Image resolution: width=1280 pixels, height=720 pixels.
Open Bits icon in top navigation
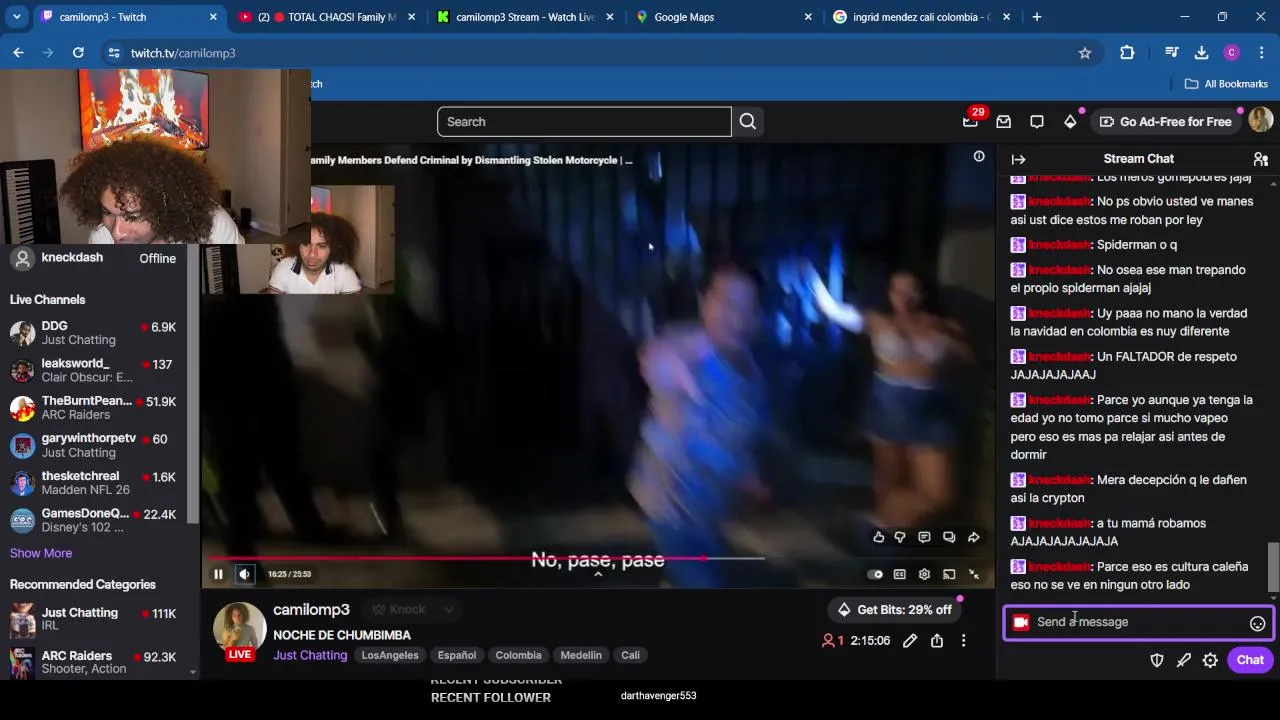[1070, 122]
